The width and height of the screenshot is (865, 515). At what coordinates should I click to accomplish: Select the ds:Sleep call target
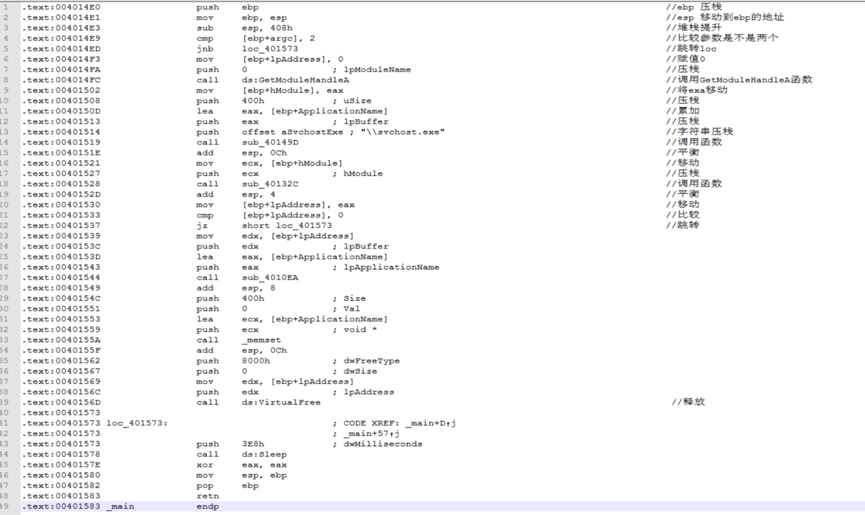pos(264,455)
